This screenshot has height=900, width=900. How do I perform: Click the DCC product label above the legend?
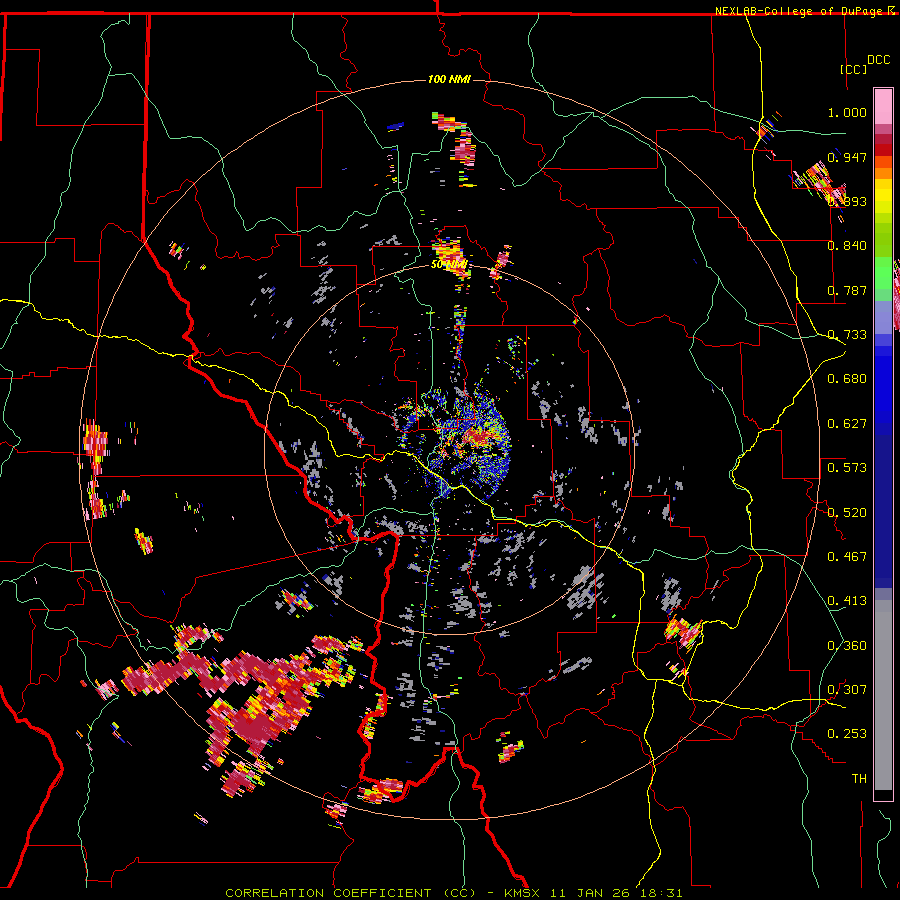[878, 60]
